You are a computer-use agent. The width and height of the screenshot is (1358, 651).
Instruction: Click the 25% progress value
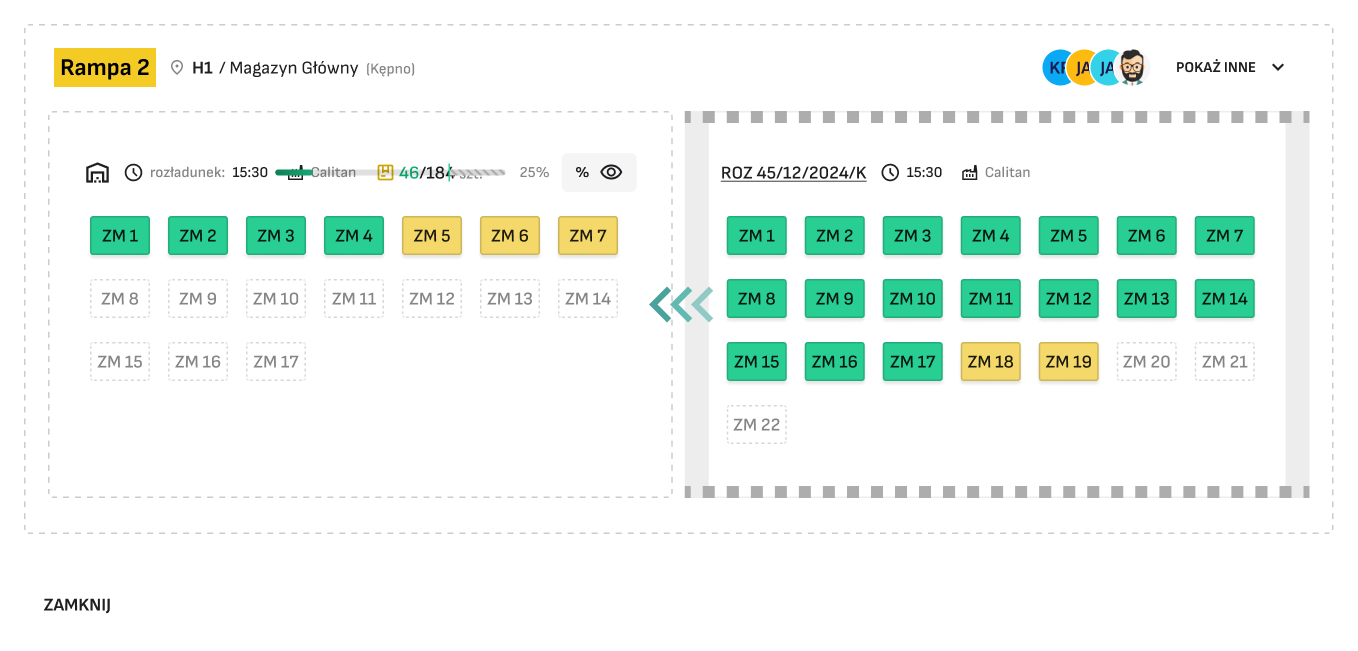[x=534, y=172]
